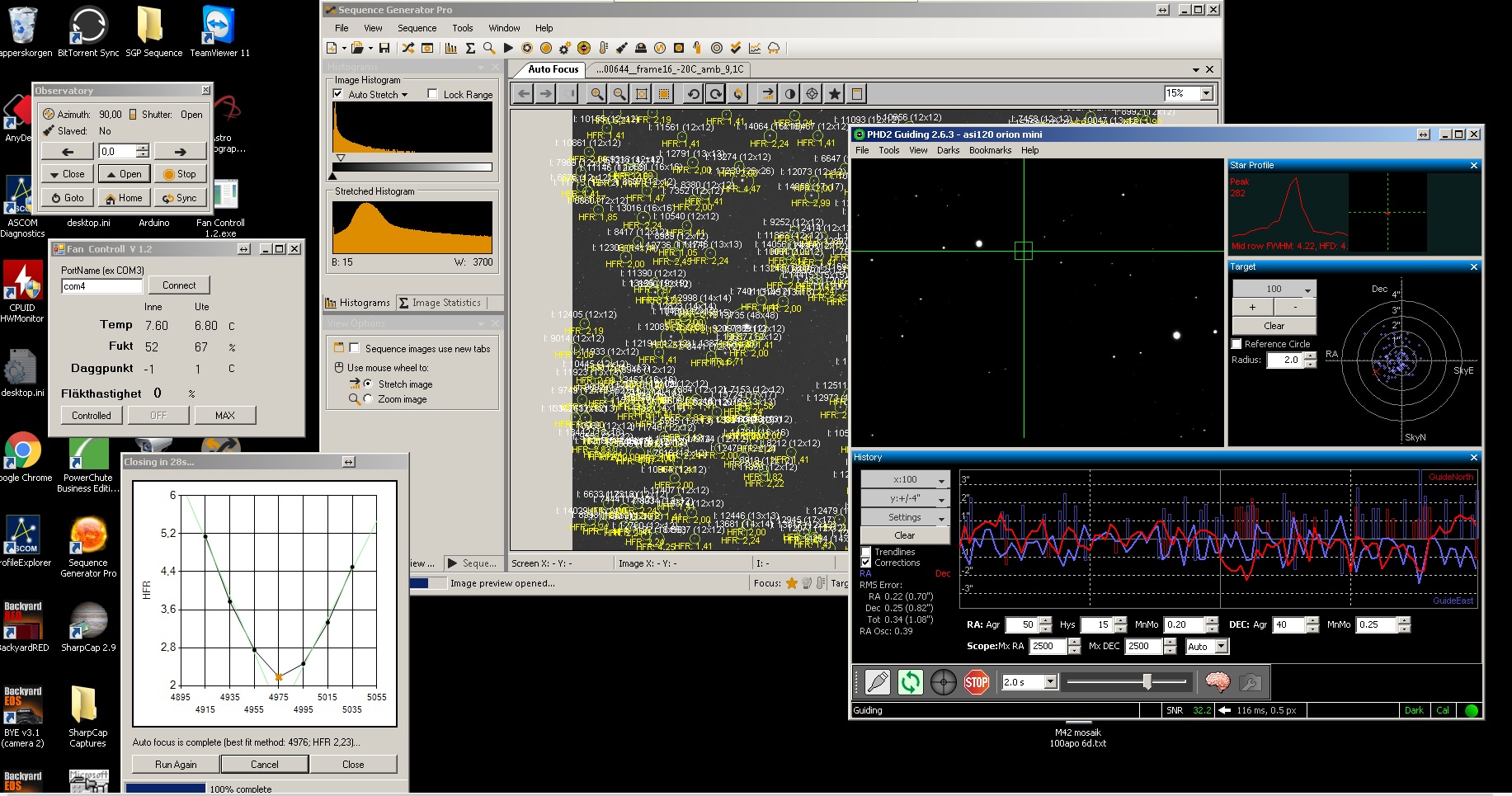Open the Sequence menu

(417, 28)
